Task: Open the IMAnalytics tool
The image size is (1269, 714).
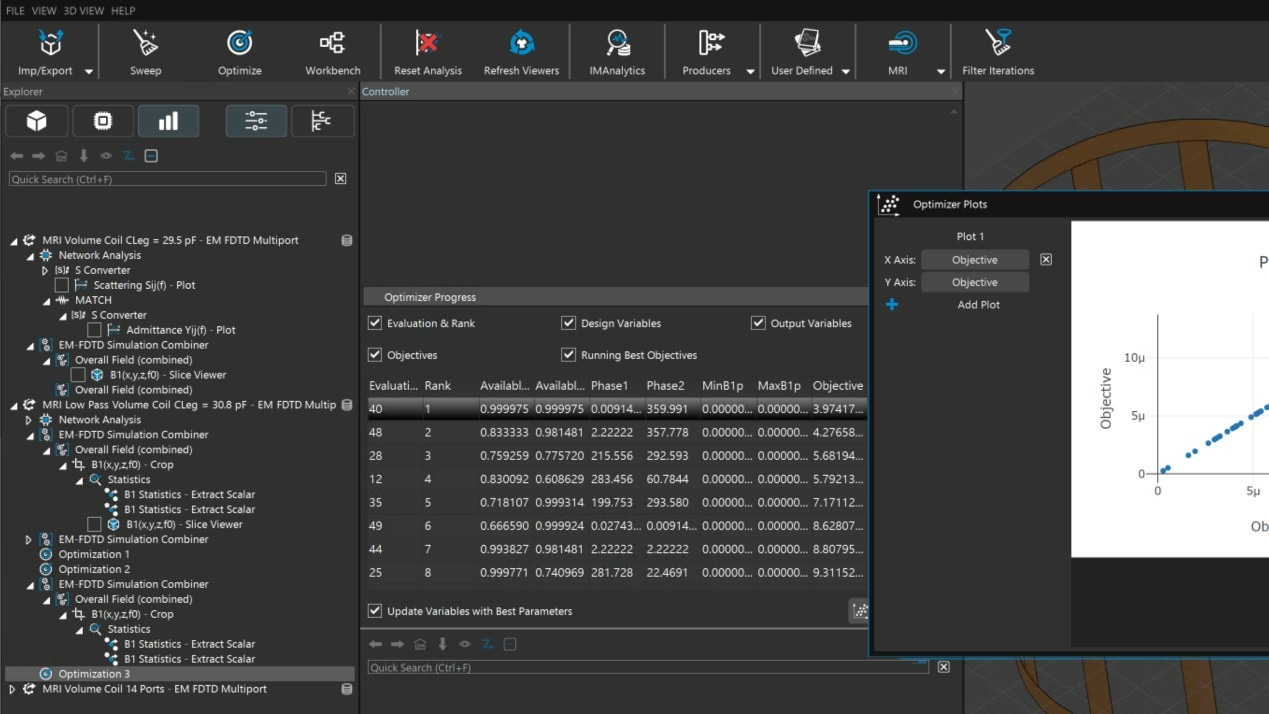Action: (x=617, y=44)
